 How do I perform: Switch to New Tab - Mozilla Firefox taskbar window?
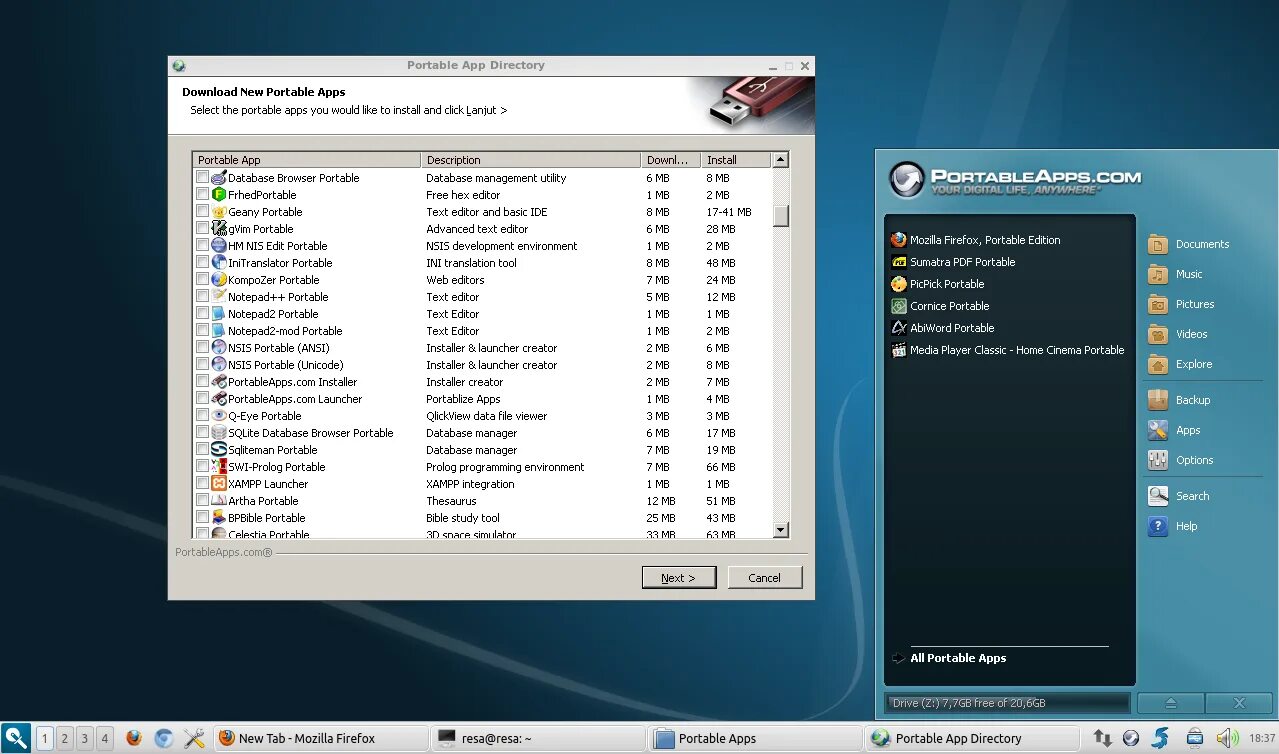[x=321, y=739]
